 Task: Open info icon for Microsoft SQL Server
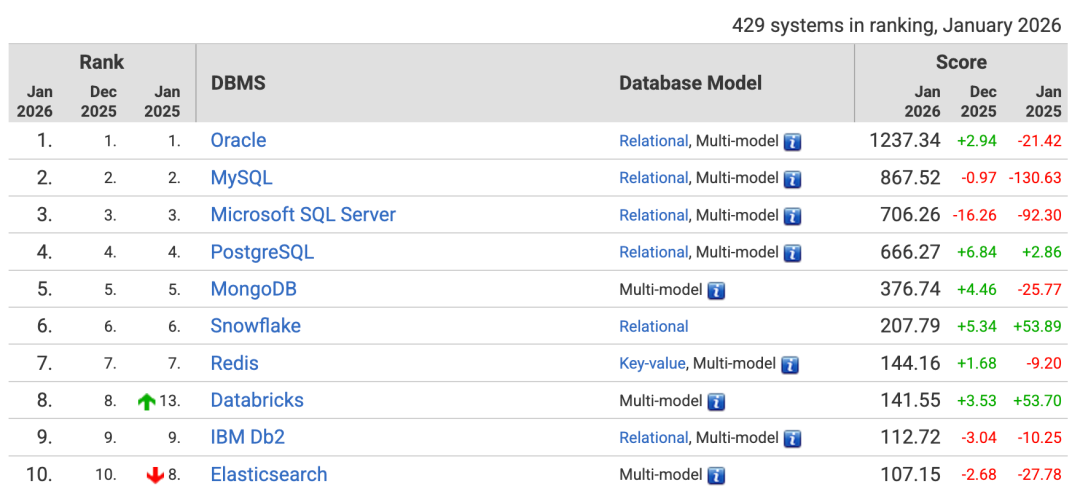[792, 216]
